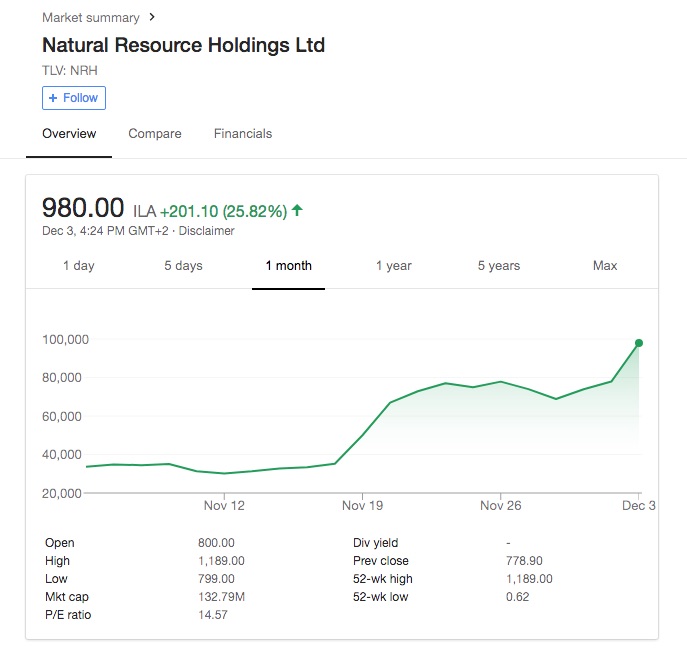Show the 1 day chart range
The height and width of the screenshot is (648, 687).
[x=79, y=266]
